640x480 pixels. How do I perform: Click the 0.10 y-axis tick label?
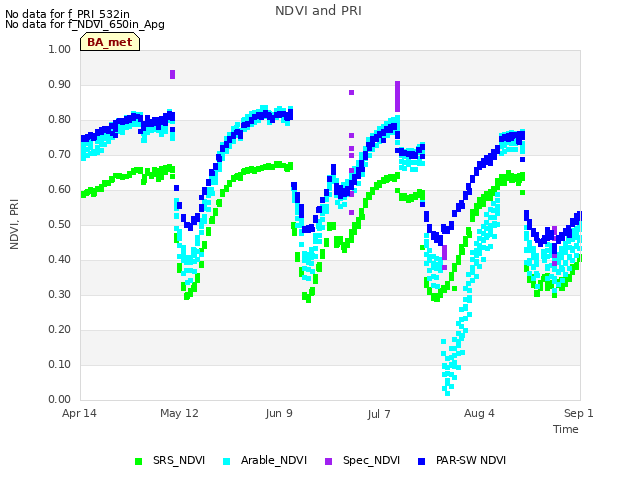click(60, 364)
